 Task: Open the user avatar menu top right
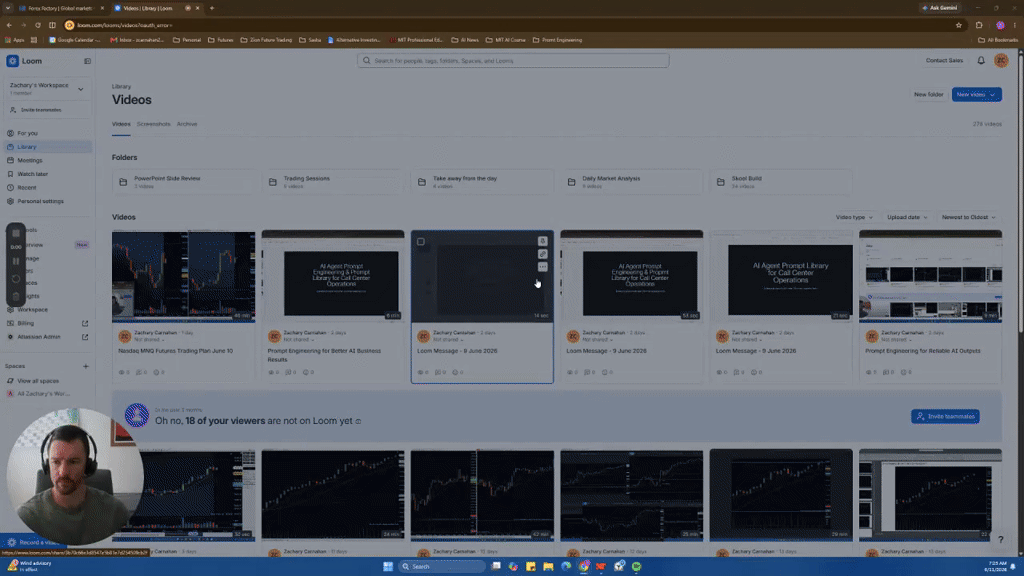(x=1001, y=60)
